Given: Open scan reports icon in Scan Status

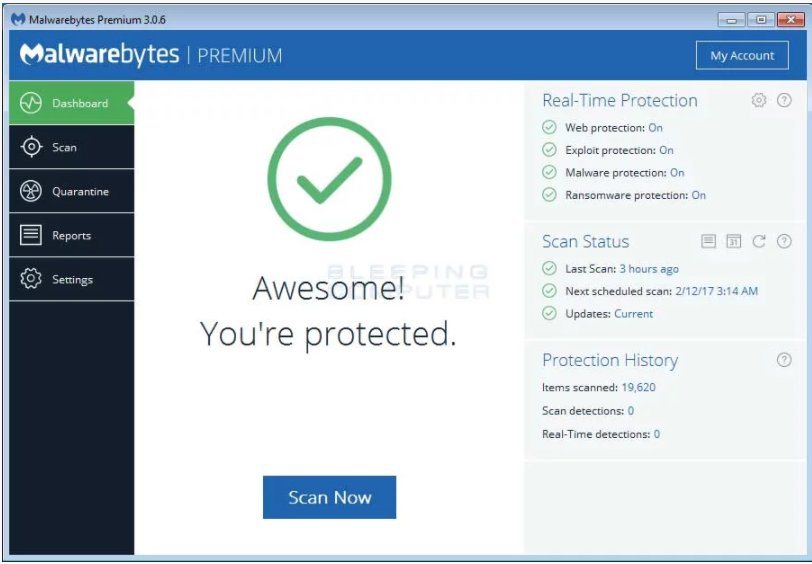Looking at the screenshot, I should (708, 241).
